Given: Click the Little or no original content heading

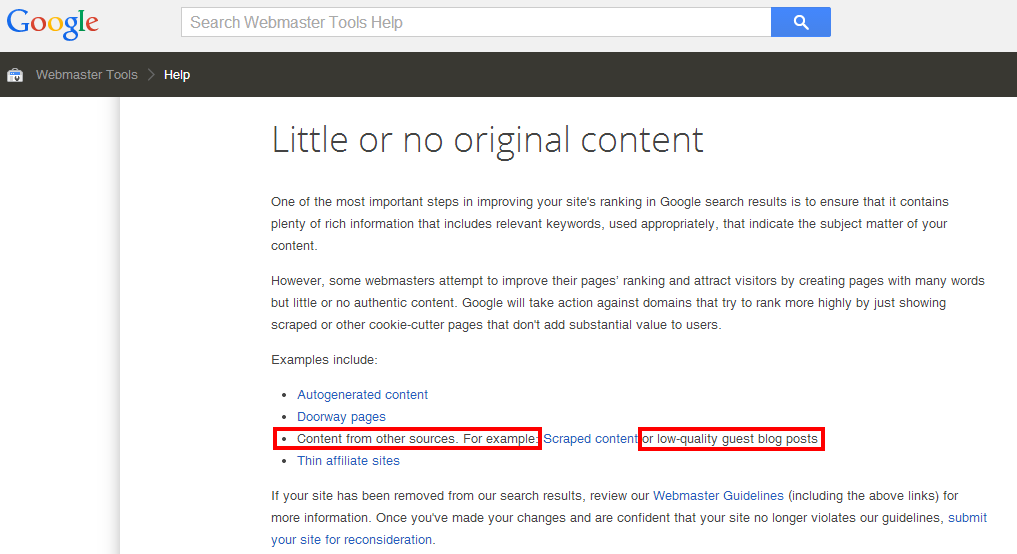Looking at the screenshot, I should point(487,140).
